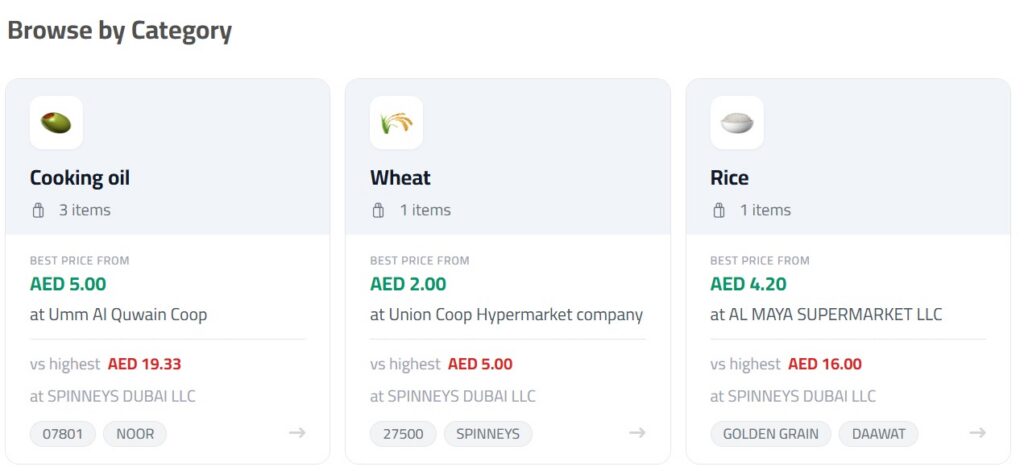Select the 27500 tag
The width and height of the screenshot is (1024, 471).
(403, 434)
